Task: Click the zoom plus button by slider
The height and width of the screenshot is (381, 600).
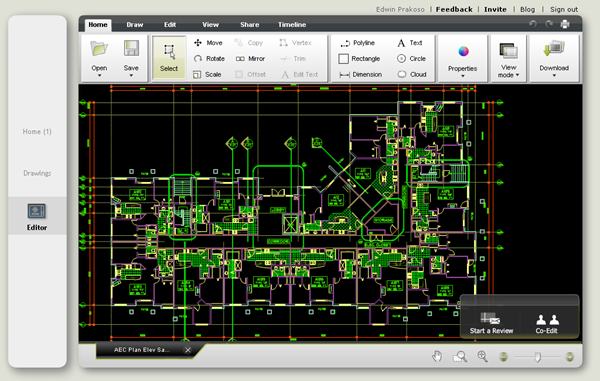Action: (x=569, y=357)
